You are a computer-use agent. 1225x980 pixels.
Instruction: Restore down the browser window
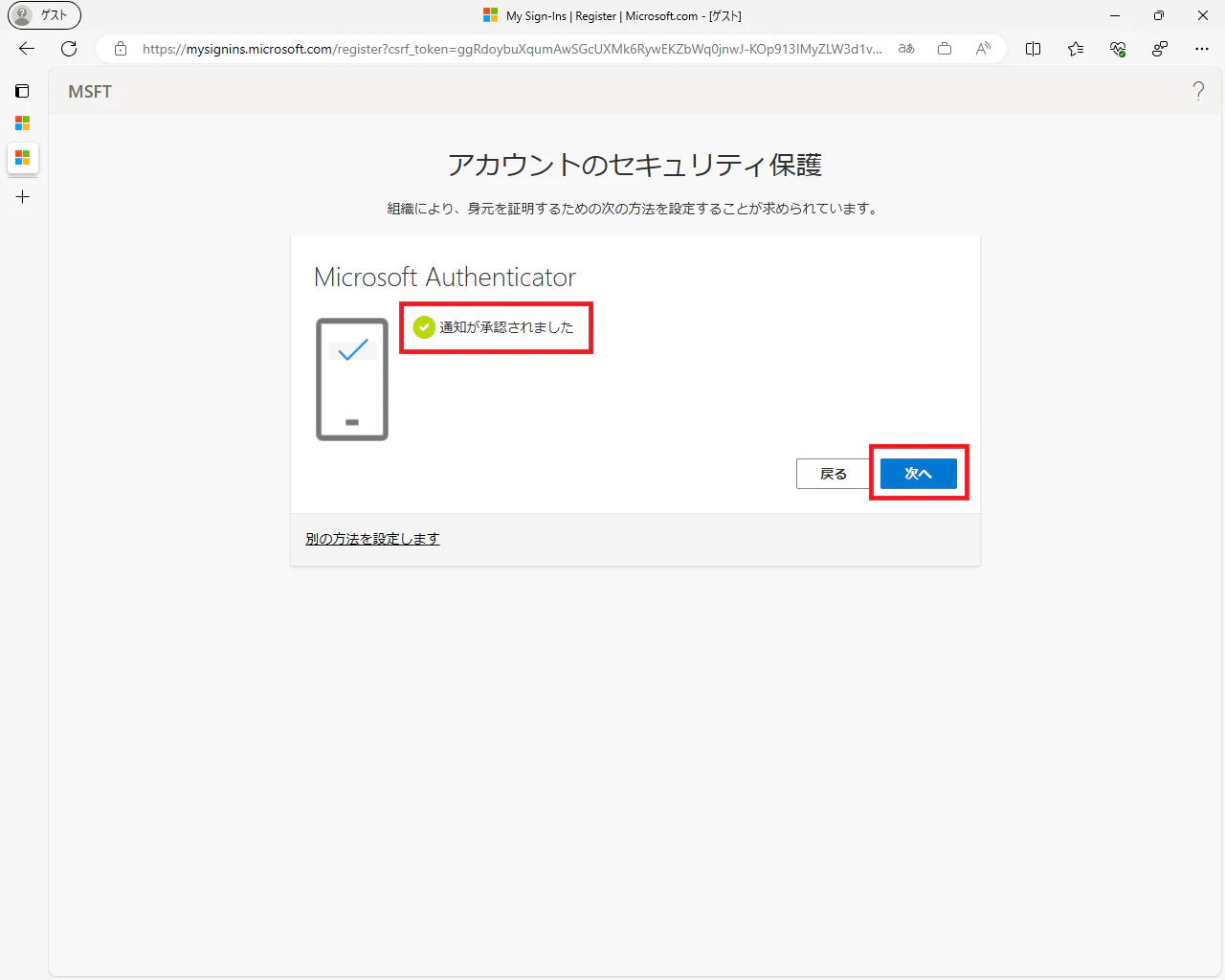(x=1159, y=15)
